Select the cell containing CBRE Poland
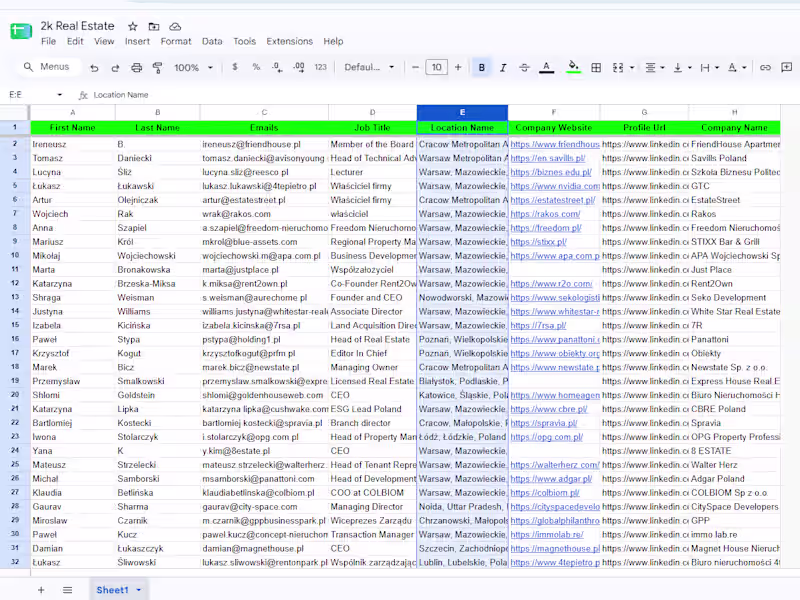The height and width of the screenshot is (600, 800). [735, 409]
